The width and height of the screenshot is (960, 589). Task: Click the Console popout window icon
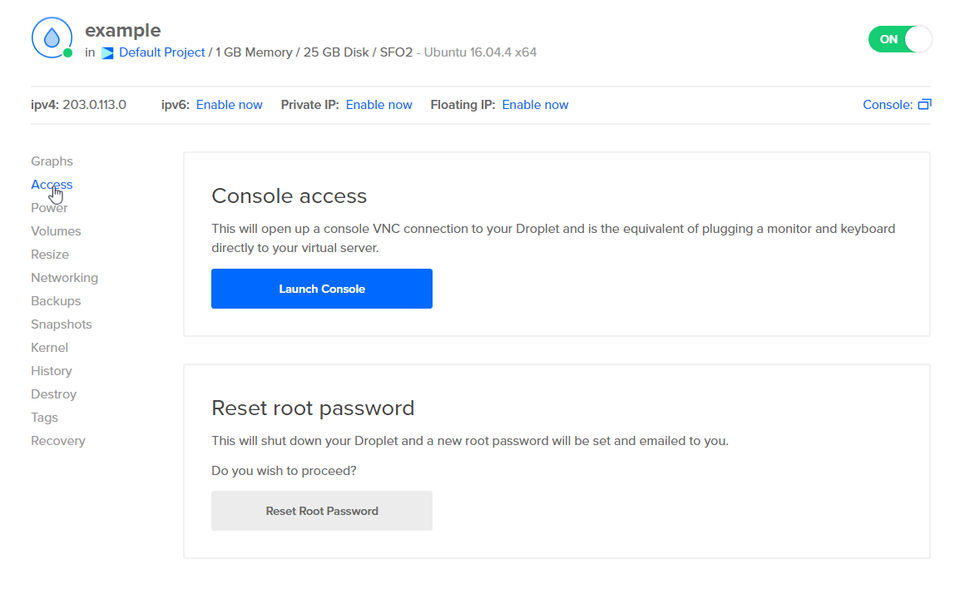[924, 104]
